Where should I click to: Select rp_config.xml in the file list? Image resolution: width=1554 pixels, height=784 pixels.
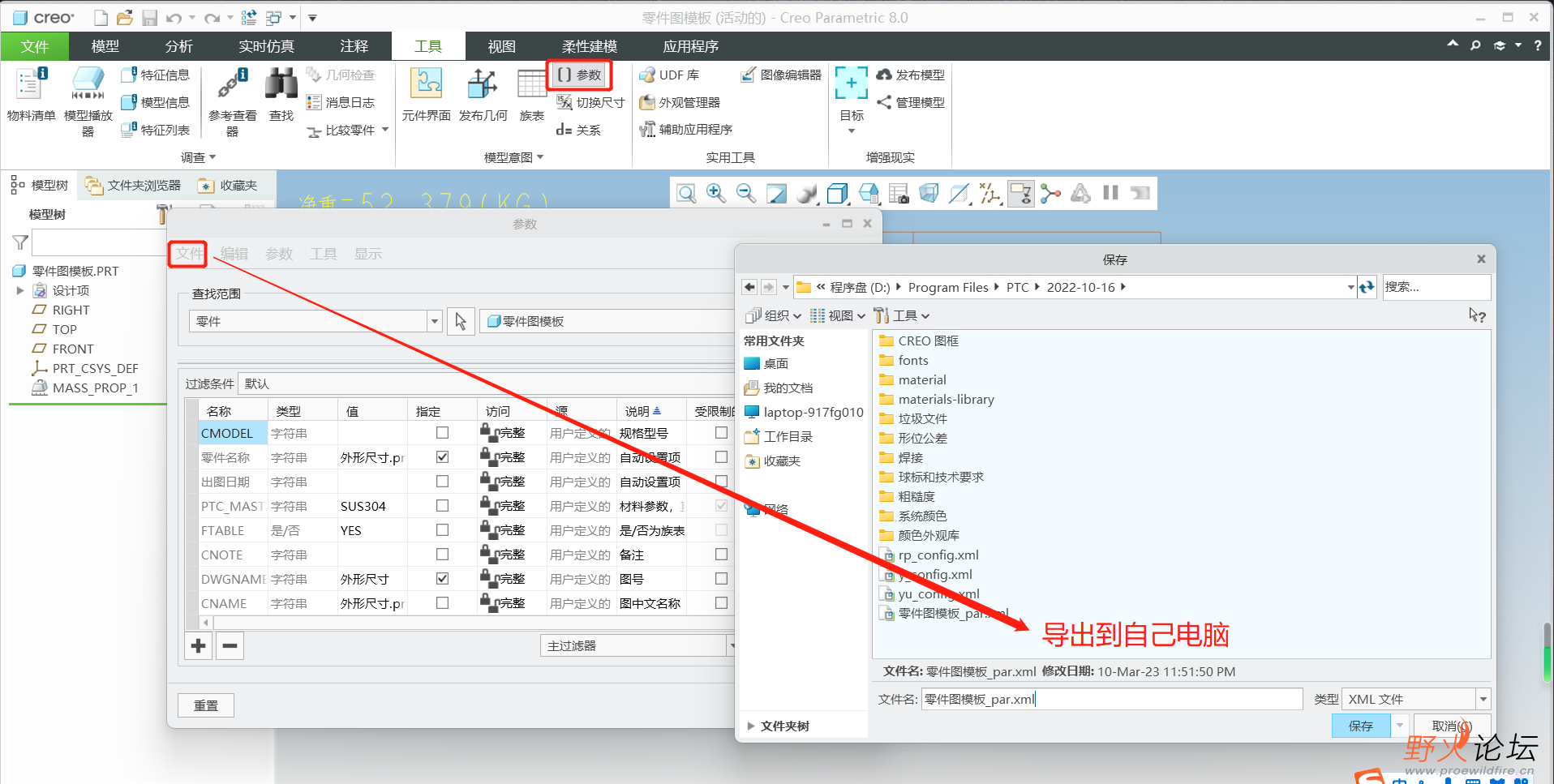pyautogui.click(x=930, y=555)
